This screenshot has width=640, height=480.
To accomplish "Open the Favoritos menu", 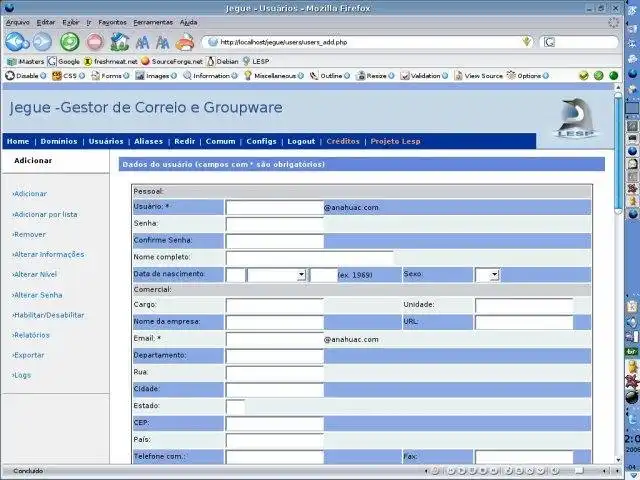I will click(112, 22).
